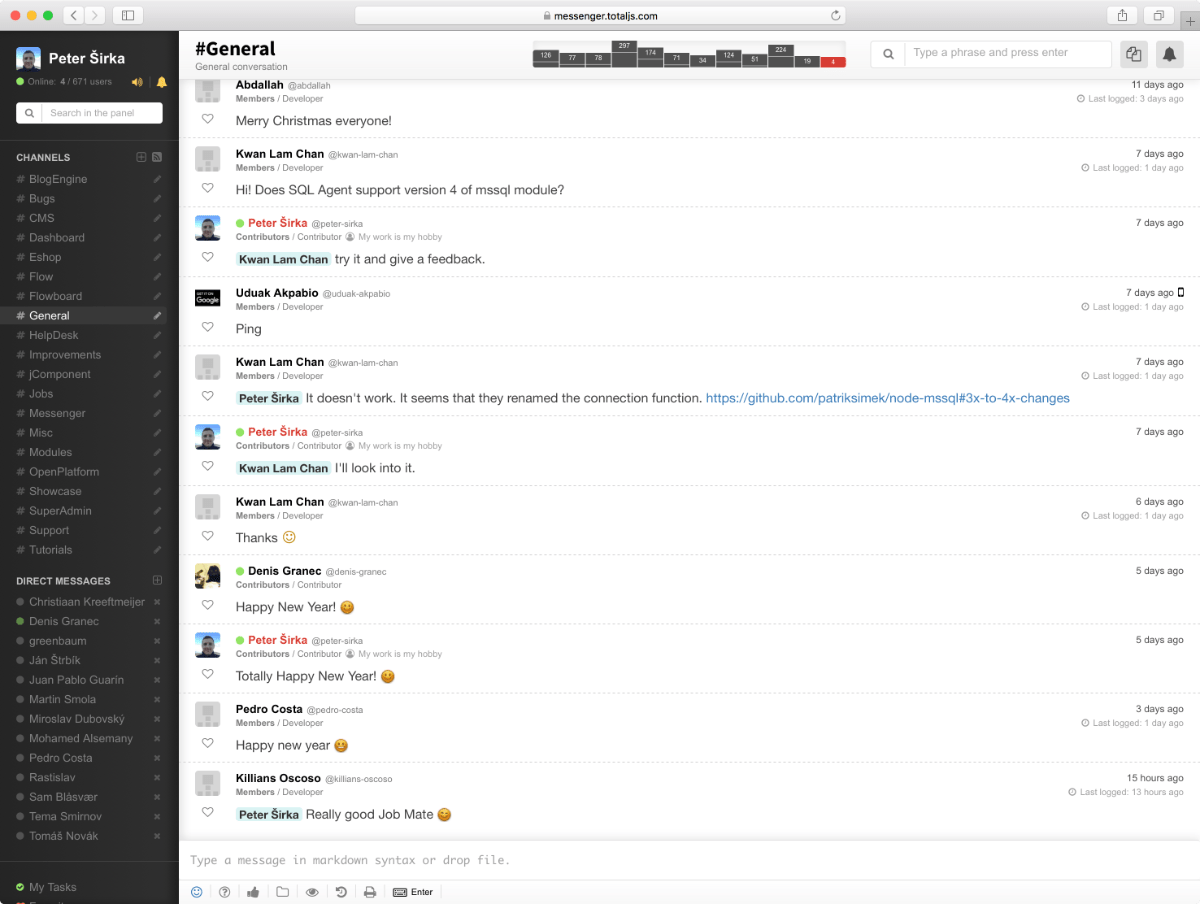Open the node-mssql GitHub link
The image size is (1200, 904).
pyautogui.click(x=888, y=398)
